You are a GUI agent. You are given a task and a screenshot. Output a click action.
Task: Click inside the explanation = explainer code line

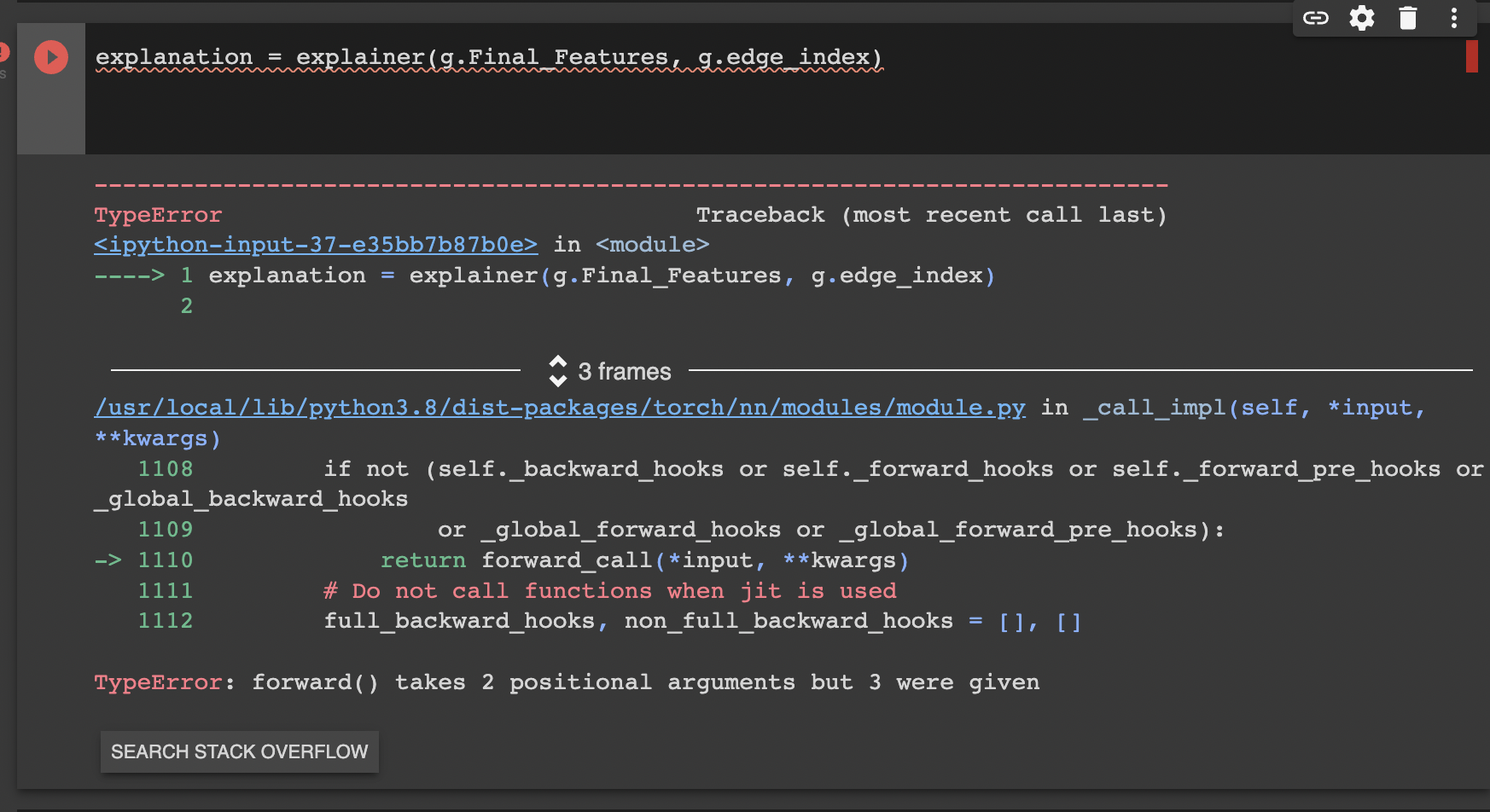[489, 57]
